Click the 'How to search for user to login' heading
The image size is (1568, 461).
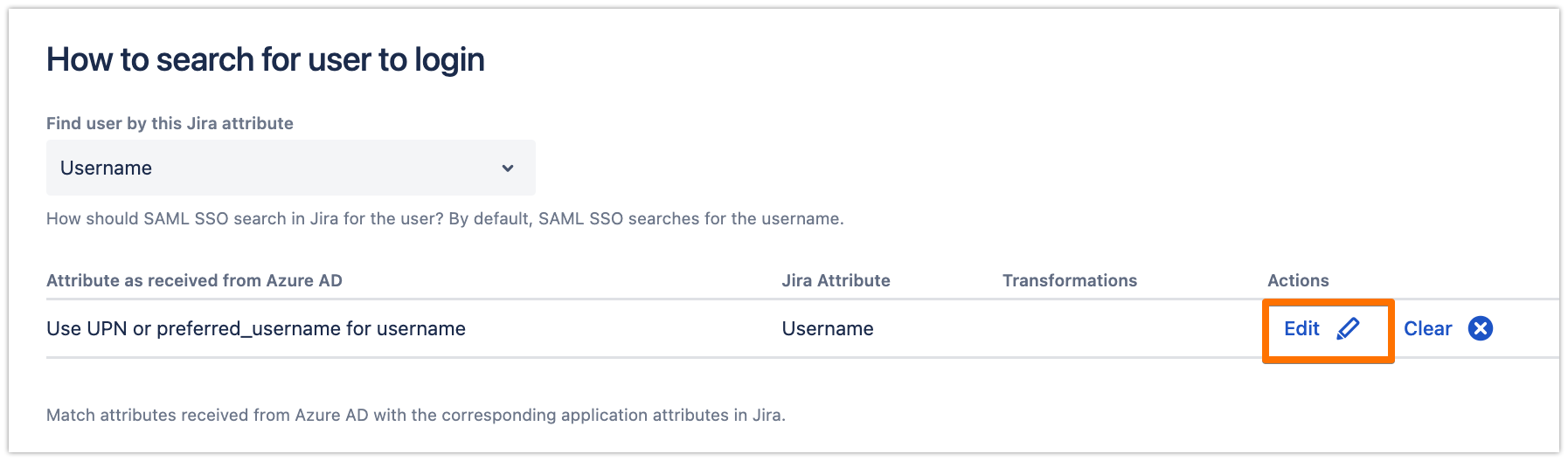tap(265, 59)
